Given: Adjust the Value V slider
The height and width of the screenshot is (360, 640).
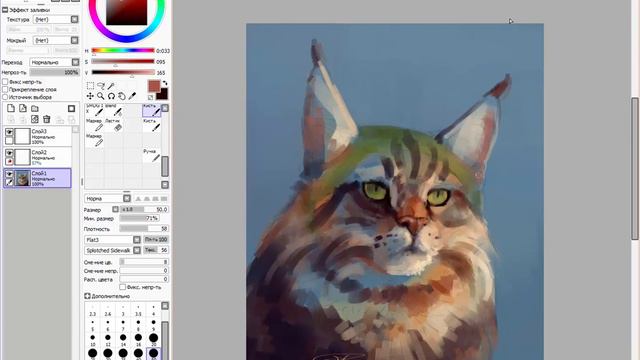Looking at the screenshot, I should [123, 72].
